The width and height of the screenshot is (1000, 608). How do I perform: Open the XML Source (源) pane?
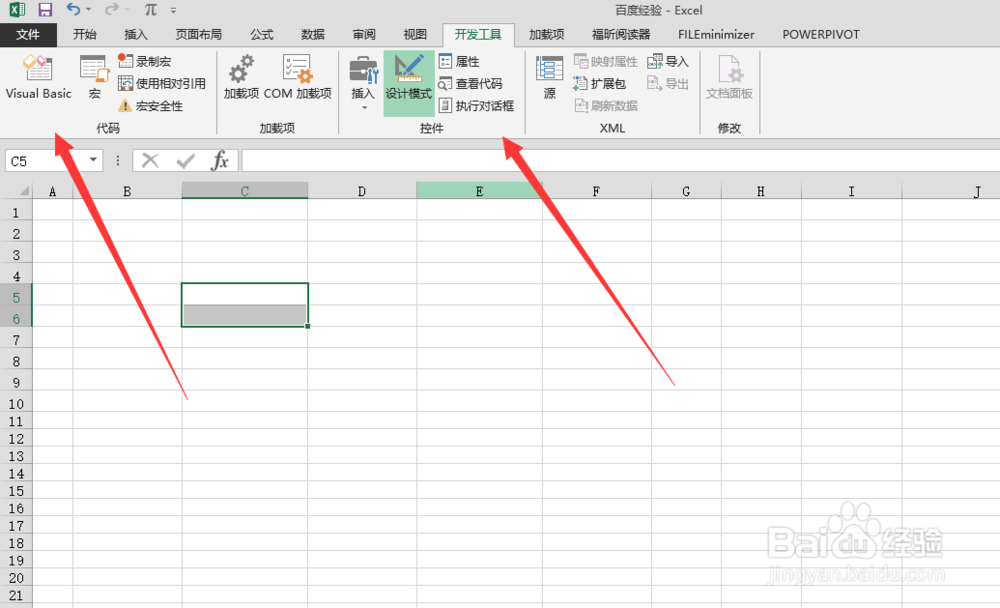tap(549, 77)
